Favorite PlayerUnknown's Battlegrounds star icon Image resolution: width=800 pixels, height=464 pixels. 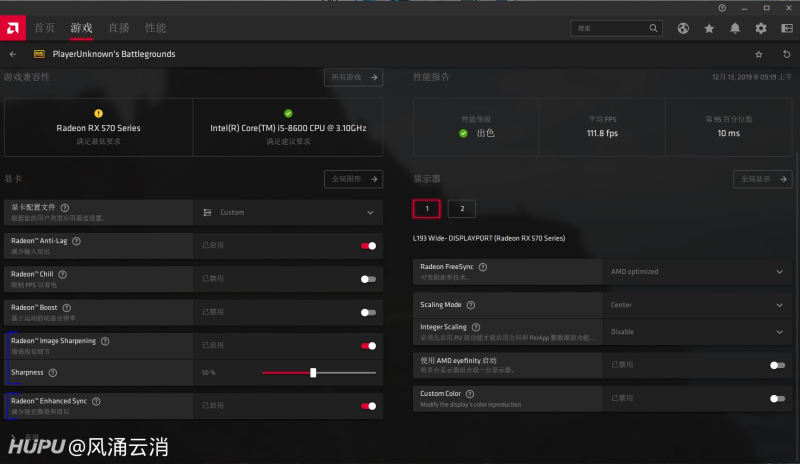759,54
